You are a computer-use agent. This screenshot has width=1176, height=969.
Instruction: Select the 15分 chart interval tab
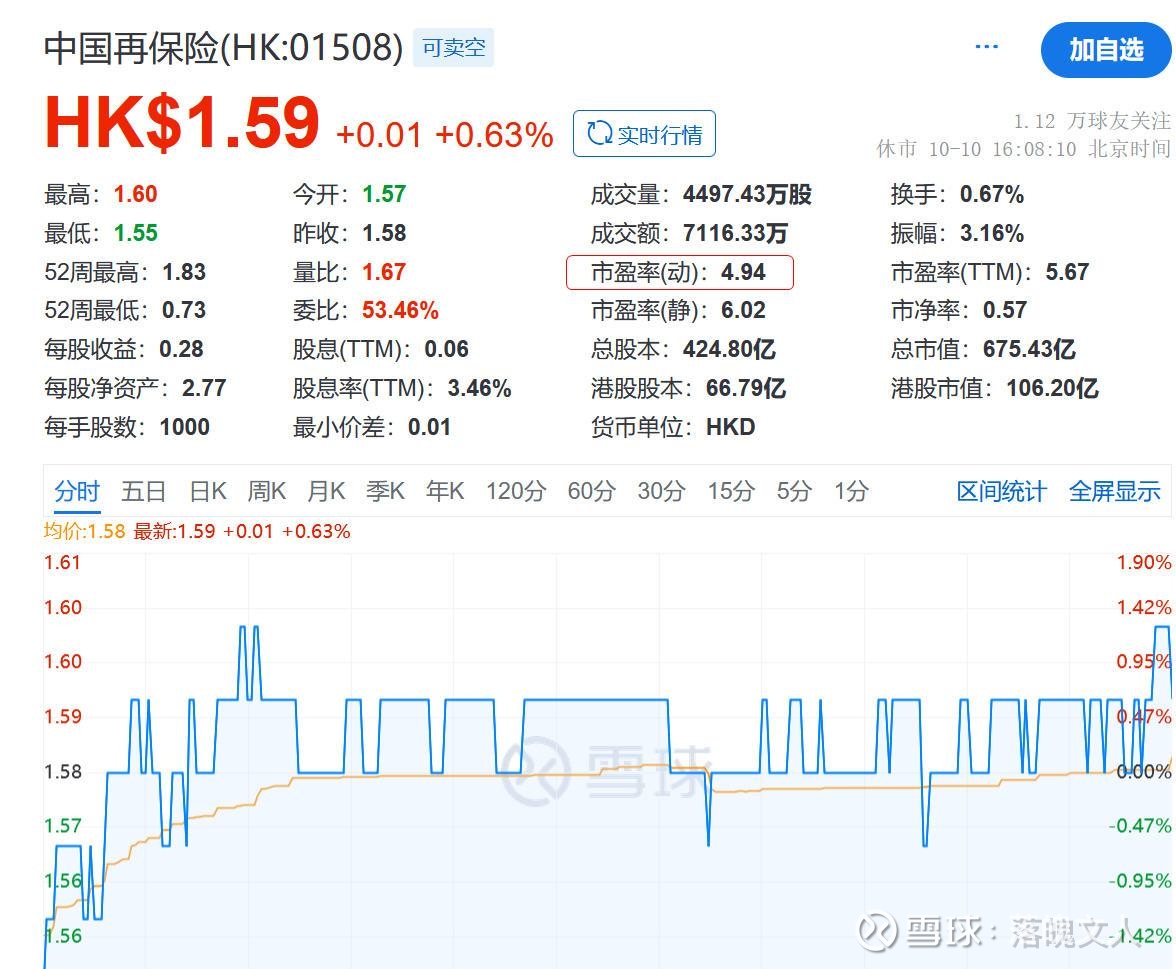(x=731, y=491)
